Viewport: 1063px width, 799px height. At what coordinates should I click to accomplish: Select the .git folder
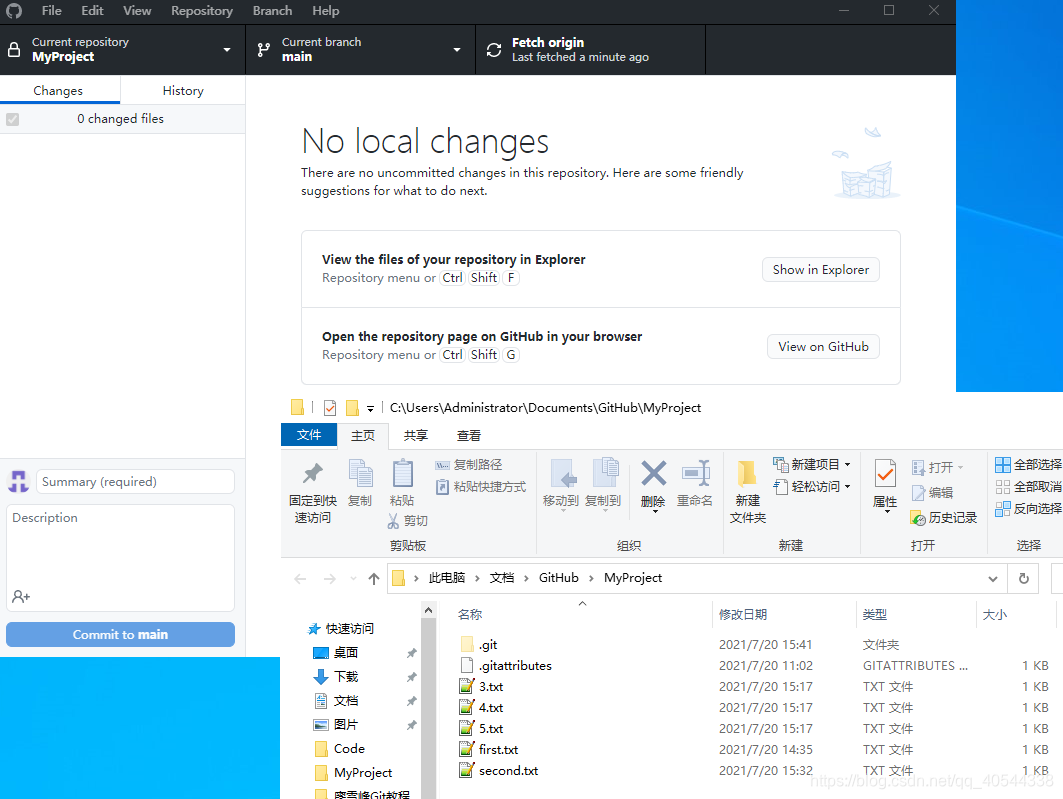click(489, 644)
